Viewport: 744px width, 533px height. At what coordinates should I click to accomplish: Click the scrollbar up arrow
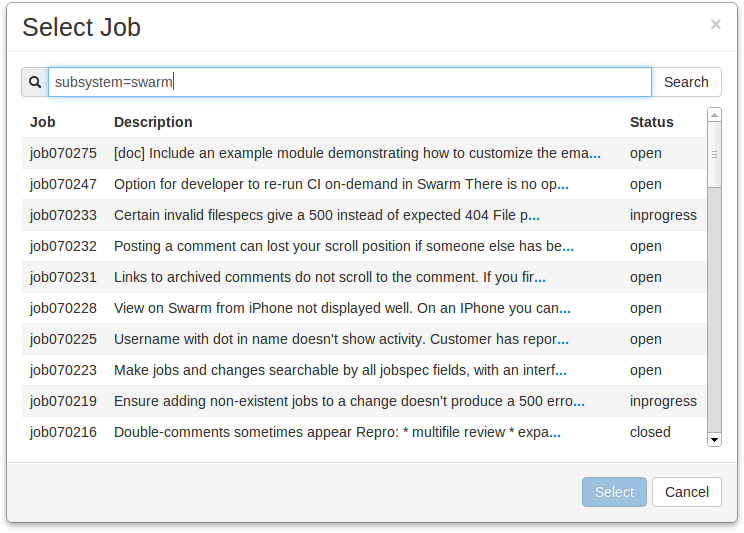coord(714,115)
